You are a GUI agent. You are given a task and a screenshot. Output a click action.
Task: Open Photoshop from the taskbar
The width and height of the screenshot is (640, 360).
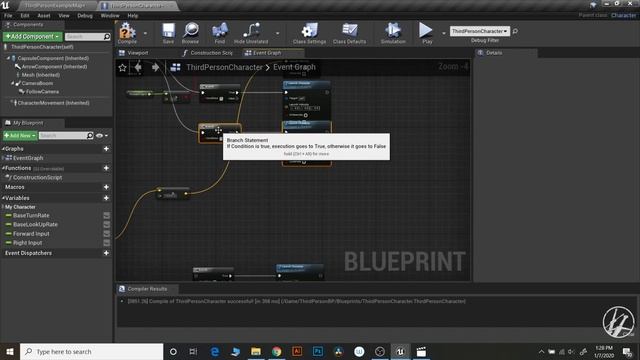(318, 351)
